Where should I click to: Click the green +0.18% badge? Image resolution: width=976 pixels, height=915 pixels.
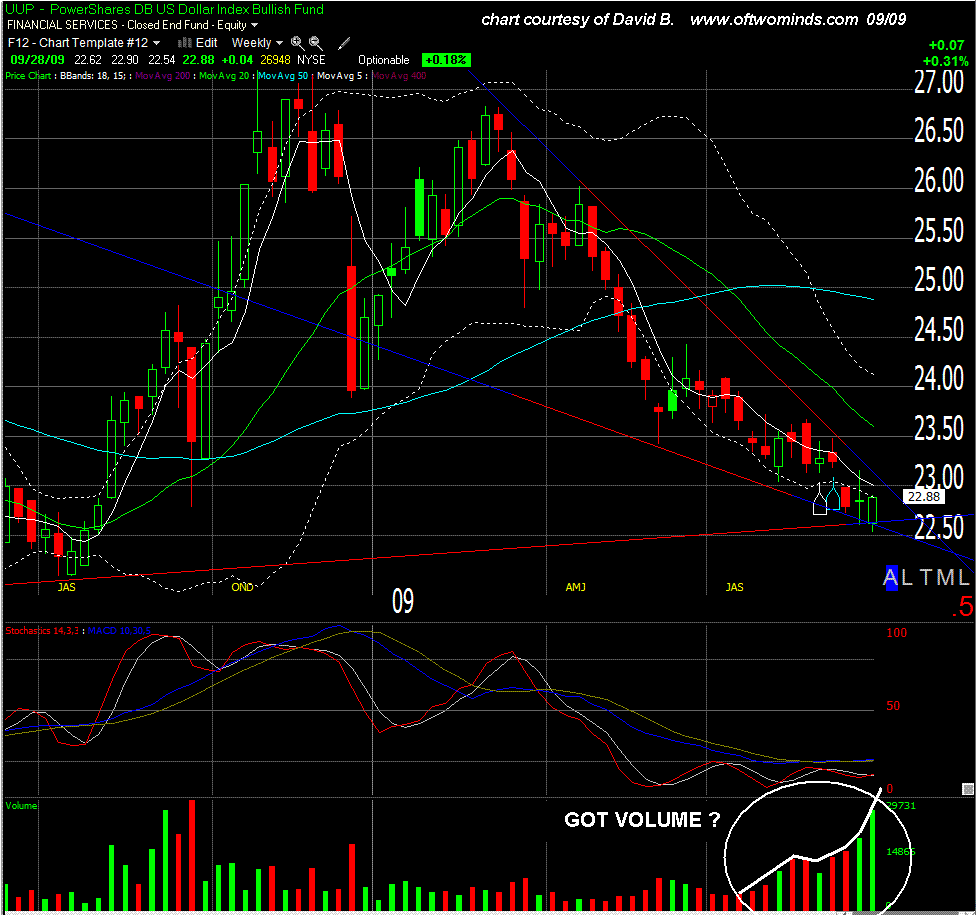tap(446, 60)
